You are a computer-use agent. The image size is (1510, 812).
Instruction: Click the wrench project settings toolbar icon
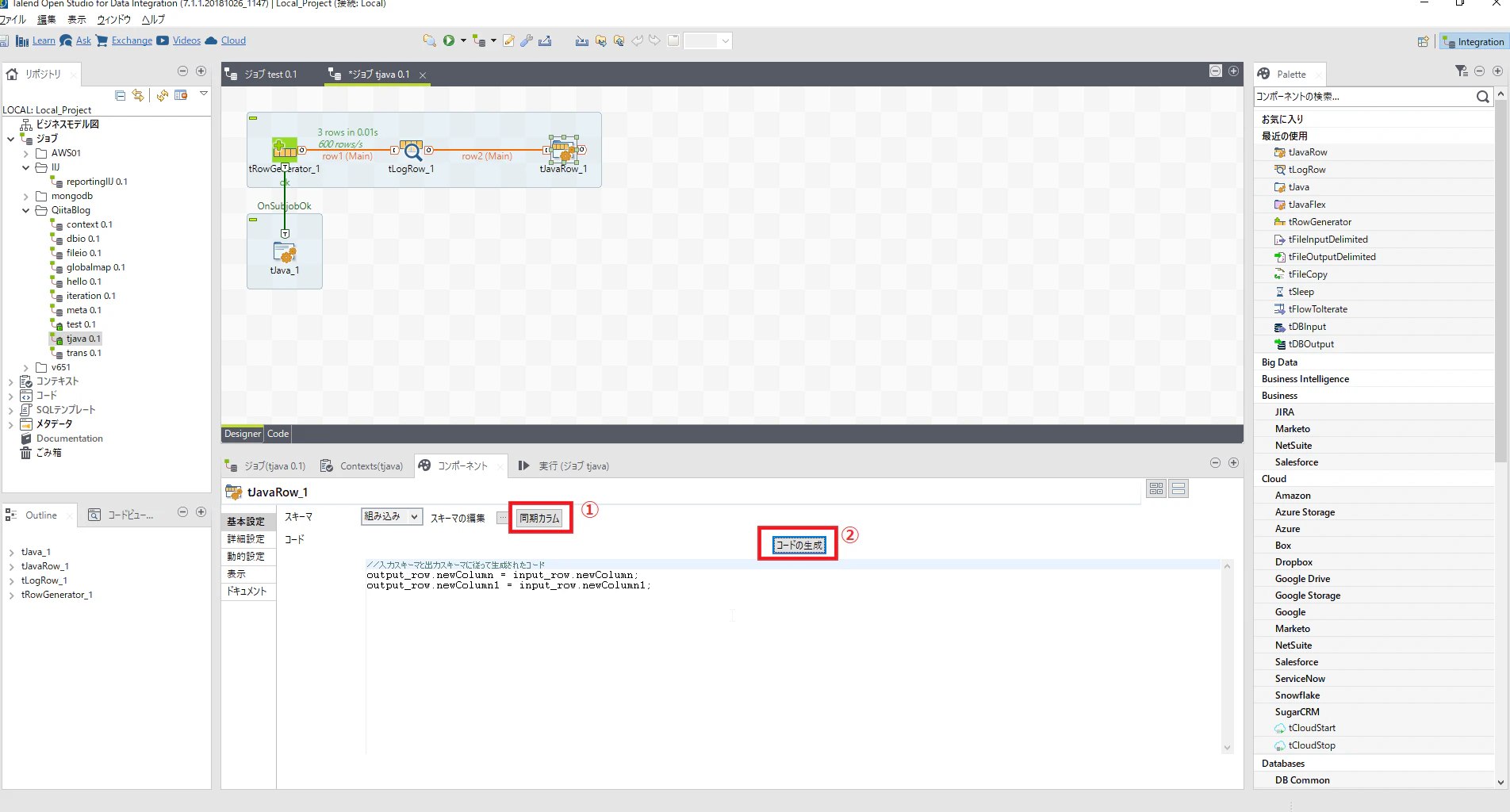[527, 40]
